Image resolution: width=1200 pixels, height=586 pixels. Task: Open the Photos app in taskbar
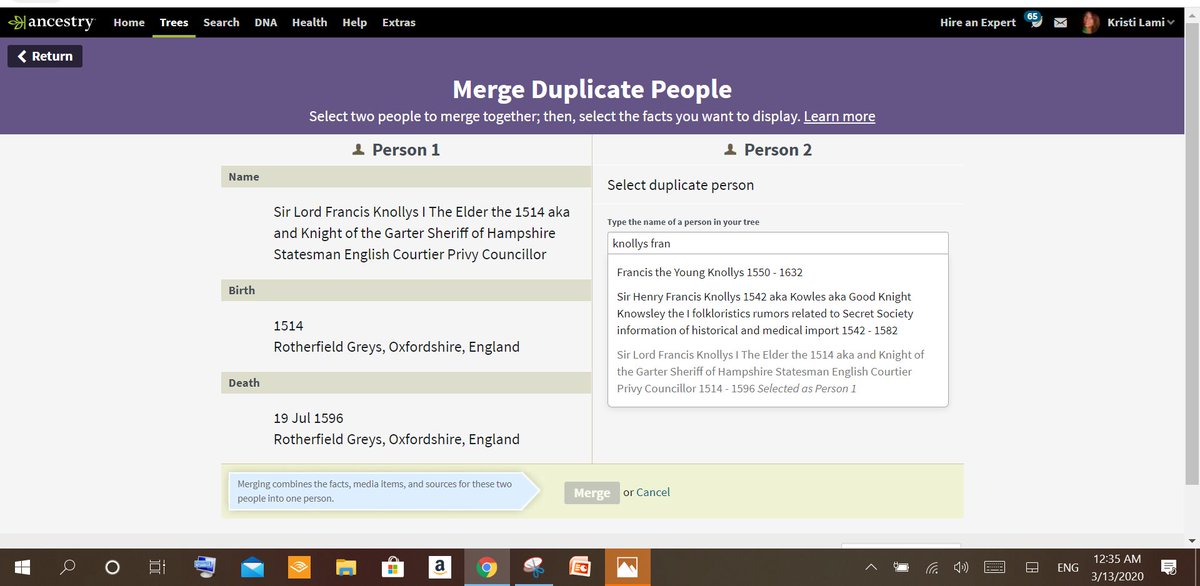coord(627,567)
